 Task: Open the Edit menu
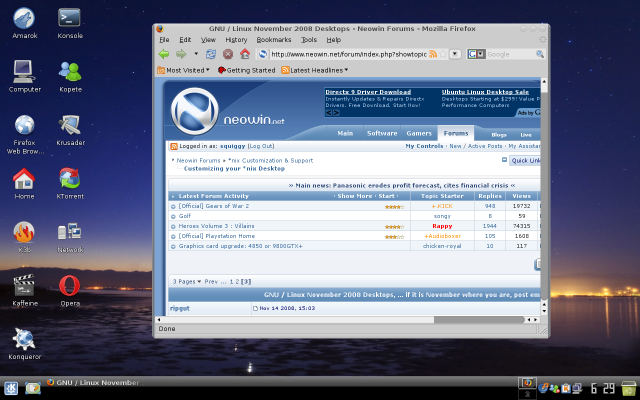coord(185,40)
